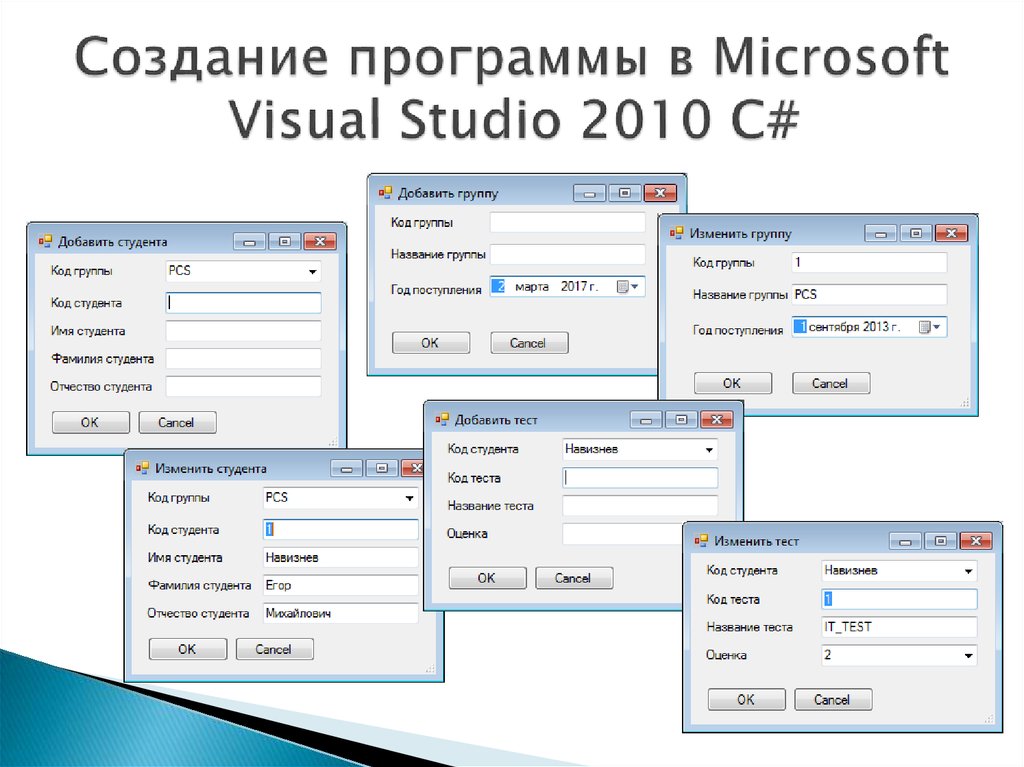Minimize the Добавить тест window

[646, 420]
